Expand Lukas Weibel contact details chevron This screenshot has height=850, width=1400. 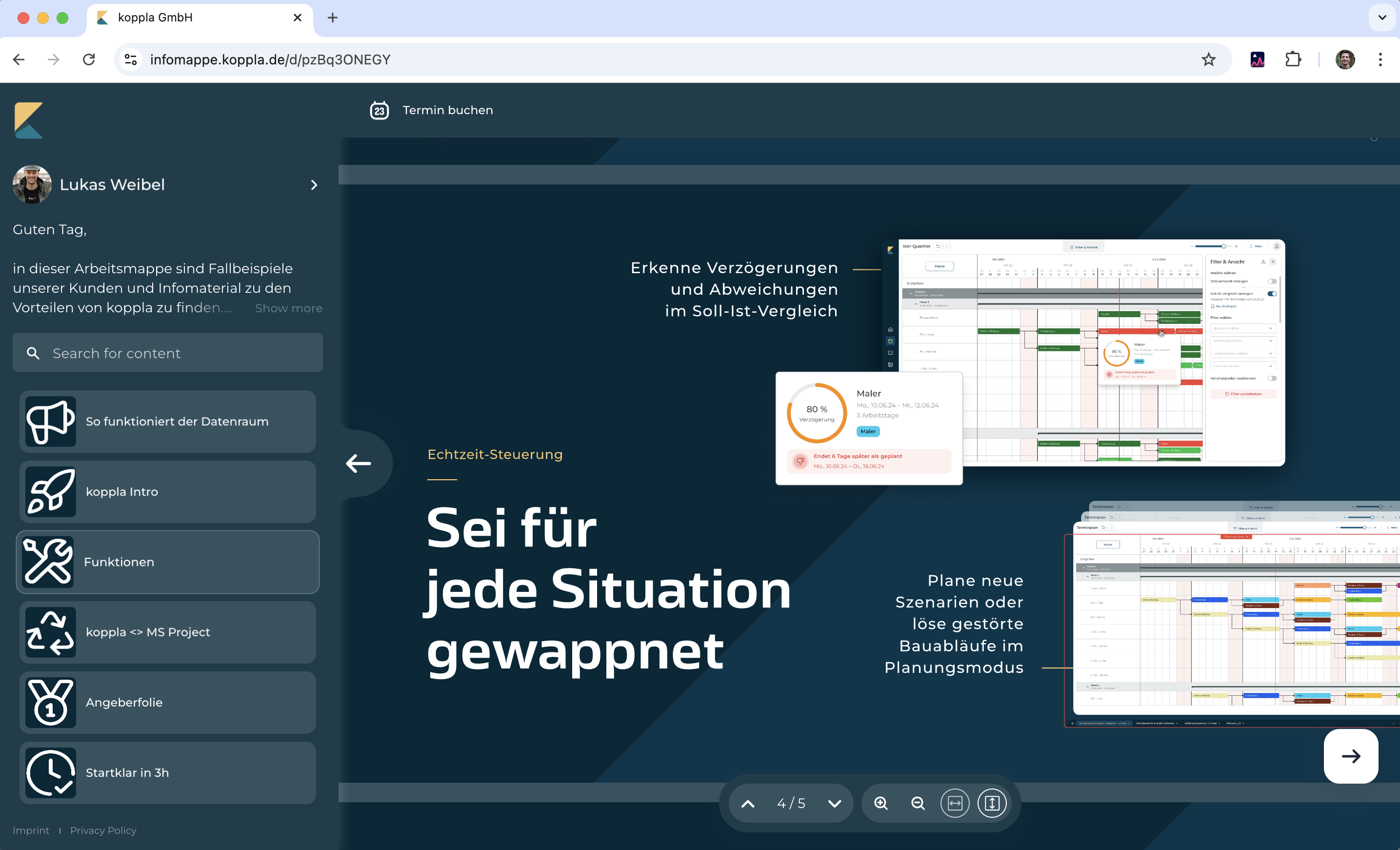(x=314, y=184)
